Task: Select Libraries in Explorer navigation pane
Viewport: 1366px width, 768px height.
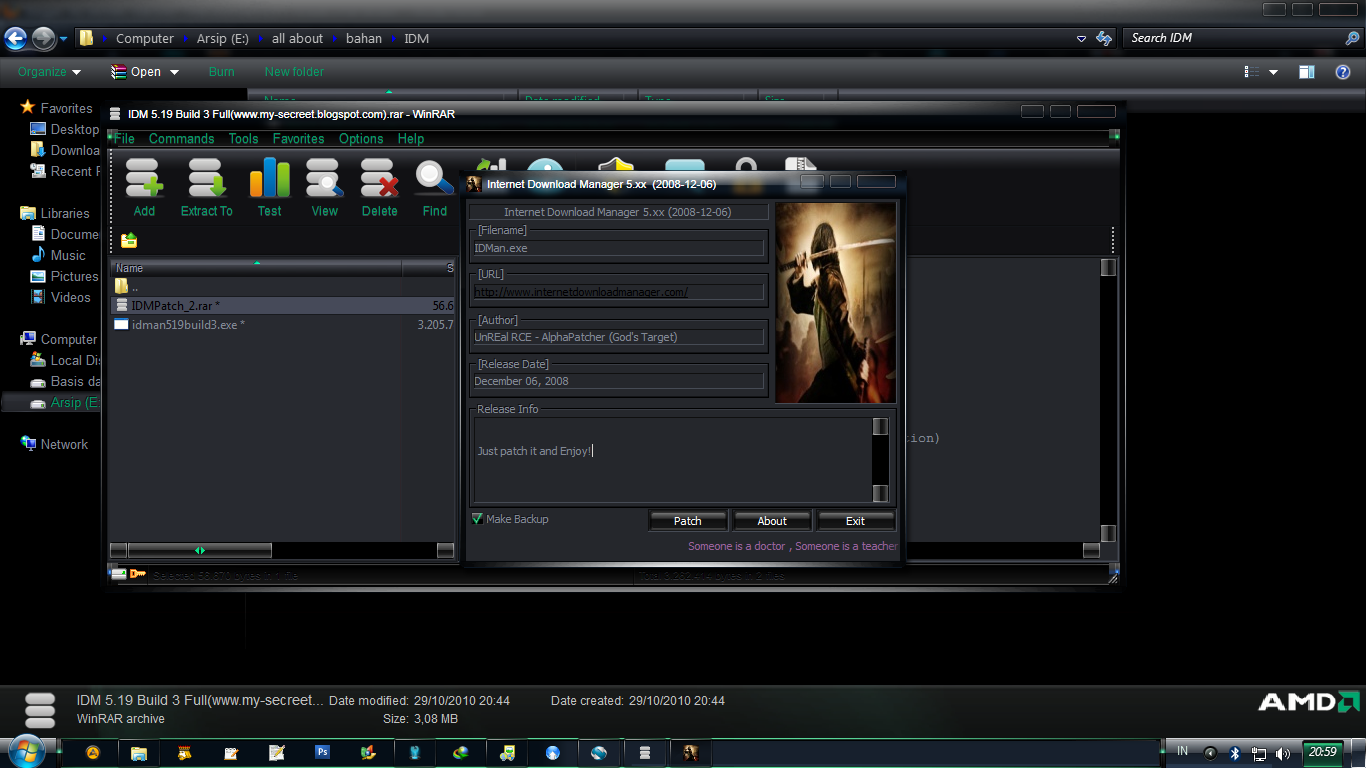Action: 65,213
